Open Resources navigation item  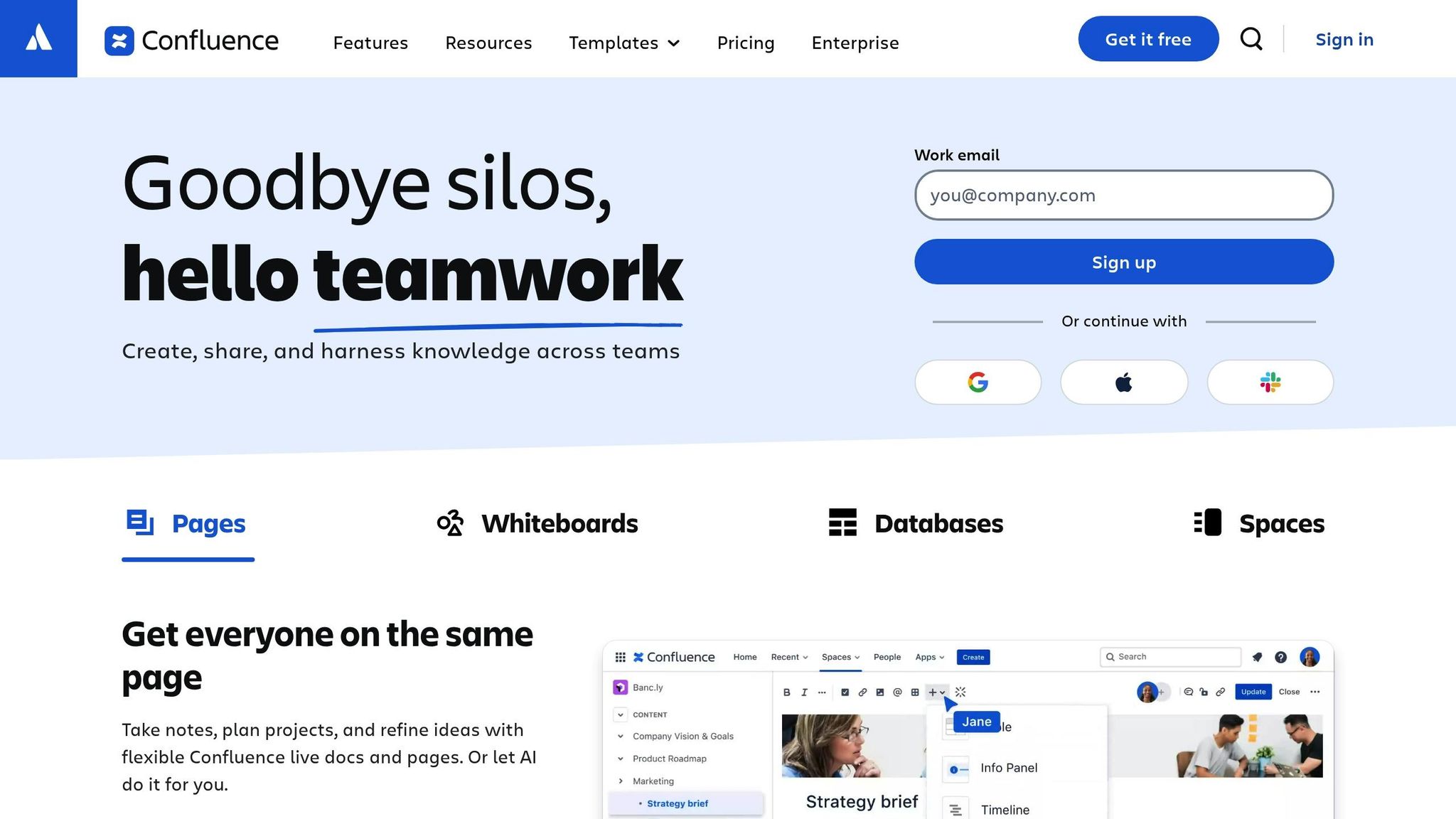pyautogui.click(x=488, y=43)
